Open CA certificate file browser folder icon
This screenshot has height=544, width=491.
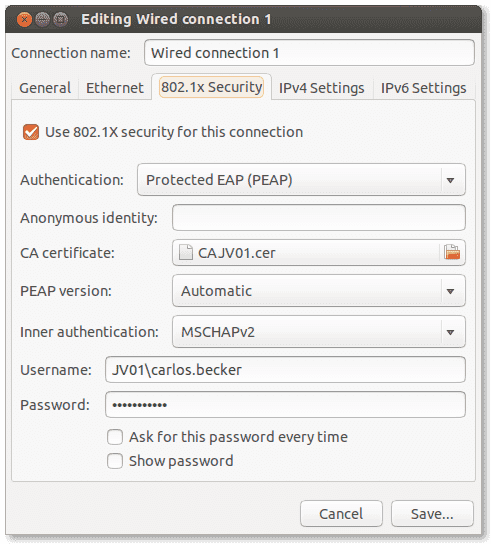coord(452,252)
